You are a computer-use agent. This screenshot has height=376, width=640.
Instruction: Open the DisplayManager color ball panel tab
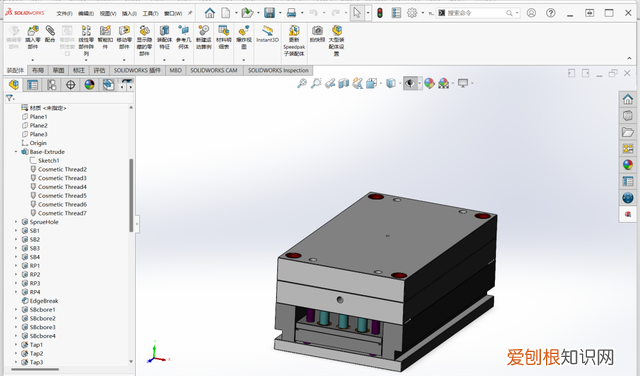(x=89, y=85)
